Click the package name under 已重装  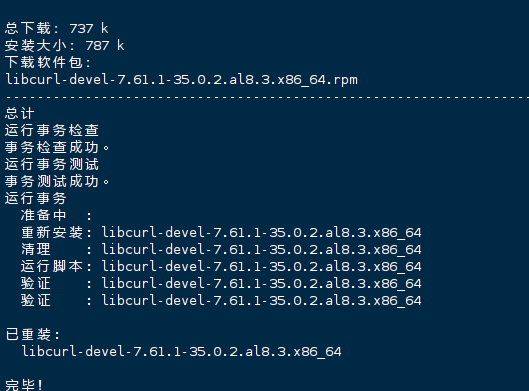(x=182, y=352)
